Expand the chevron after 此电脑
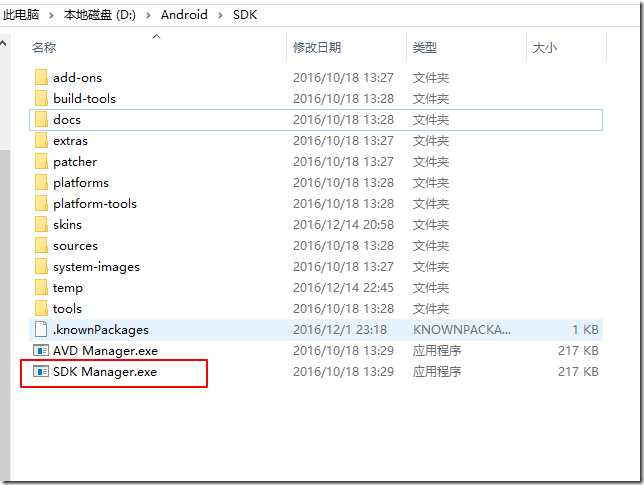The image size is (644, 485). [51, 15]
